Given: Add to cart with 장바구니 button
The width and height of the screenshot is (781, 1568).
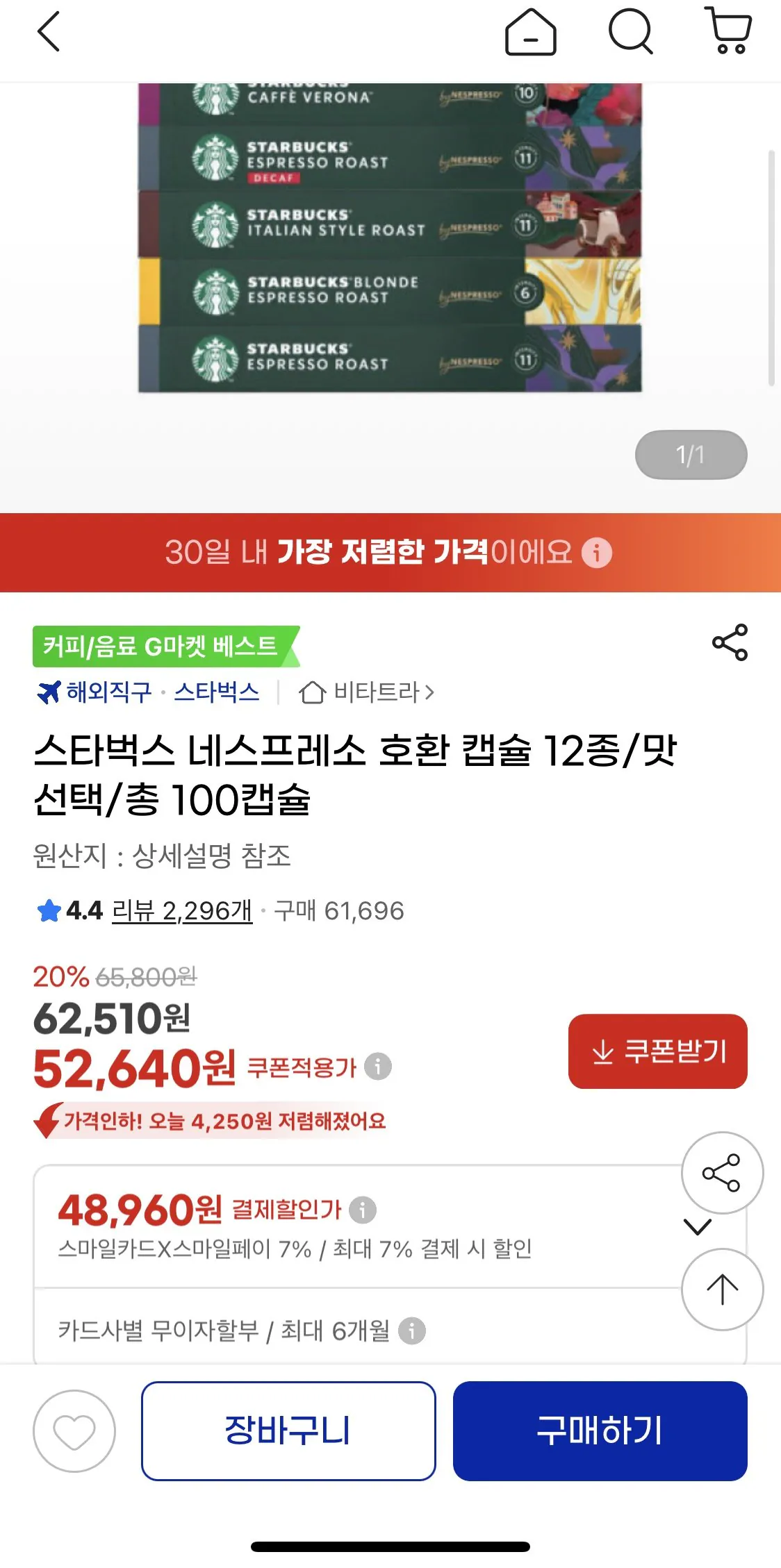Looking at the screenshot, I should click(288, 1431).
